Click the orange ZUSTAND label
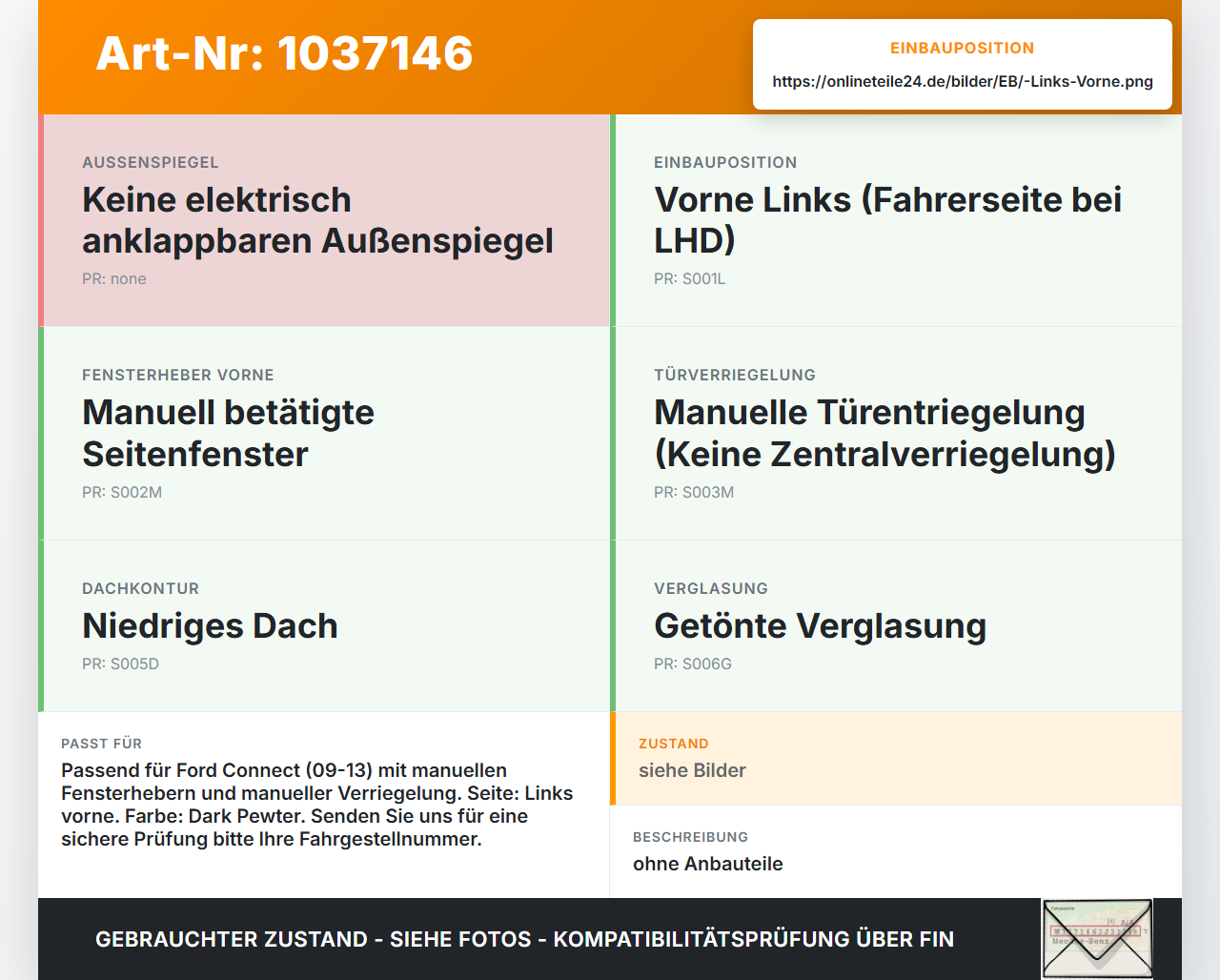This screenshot has width=1220, height=980. [674, 744]
